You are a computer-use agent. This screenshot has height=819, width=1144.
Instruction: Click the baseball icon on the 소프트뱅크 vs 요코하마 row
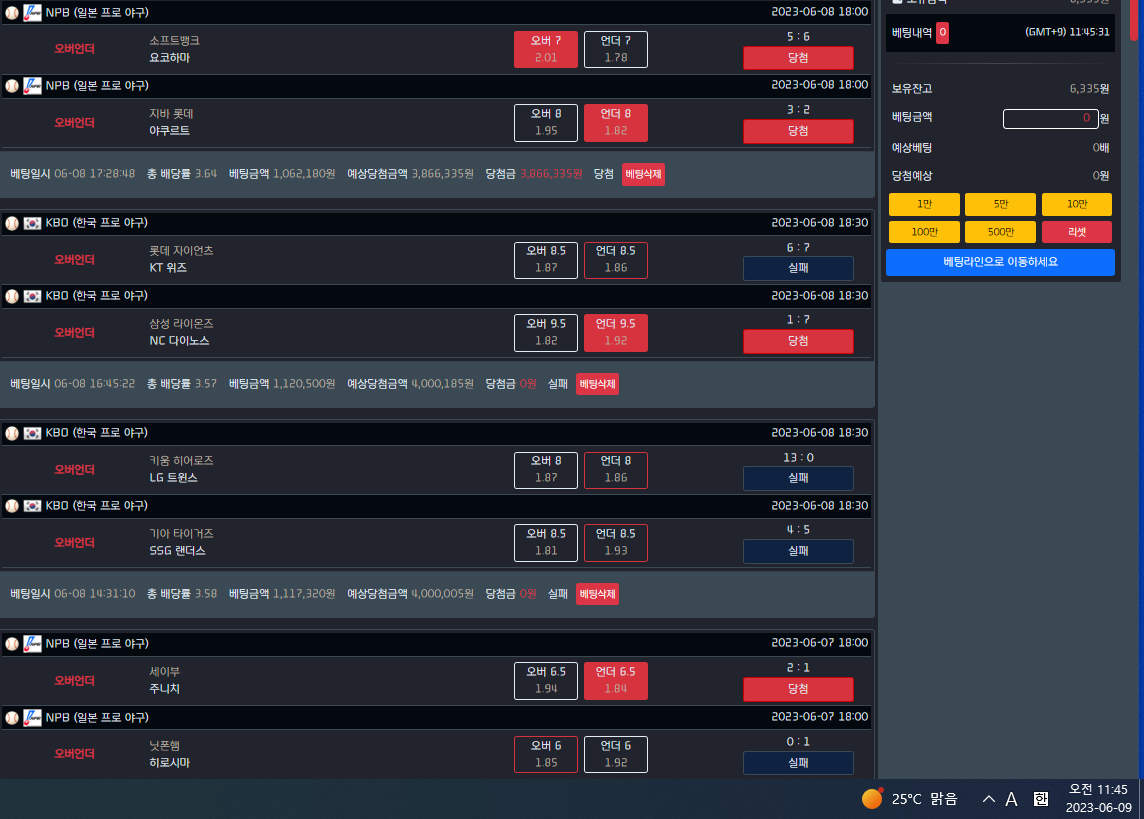[12, 13]
